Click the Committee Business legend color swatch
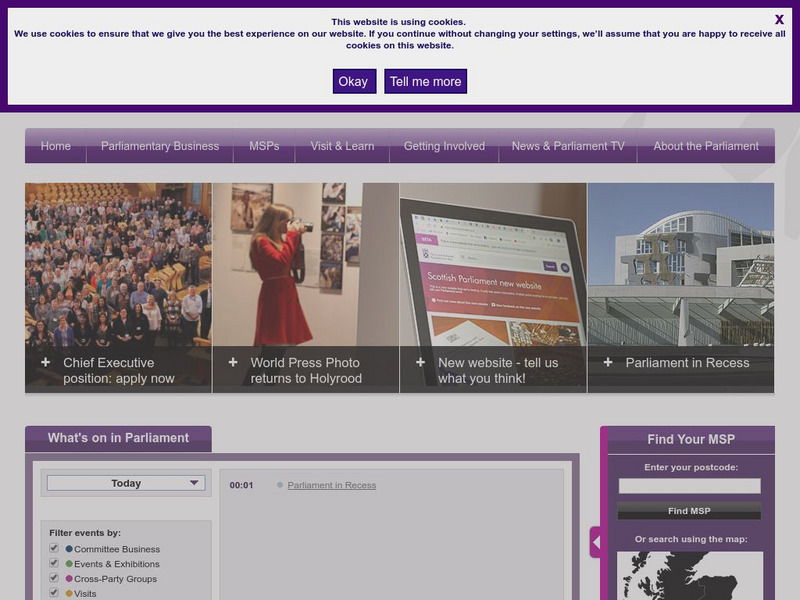Screen dimensions: 800x600 pyautogui.click(x=67, y=549)
